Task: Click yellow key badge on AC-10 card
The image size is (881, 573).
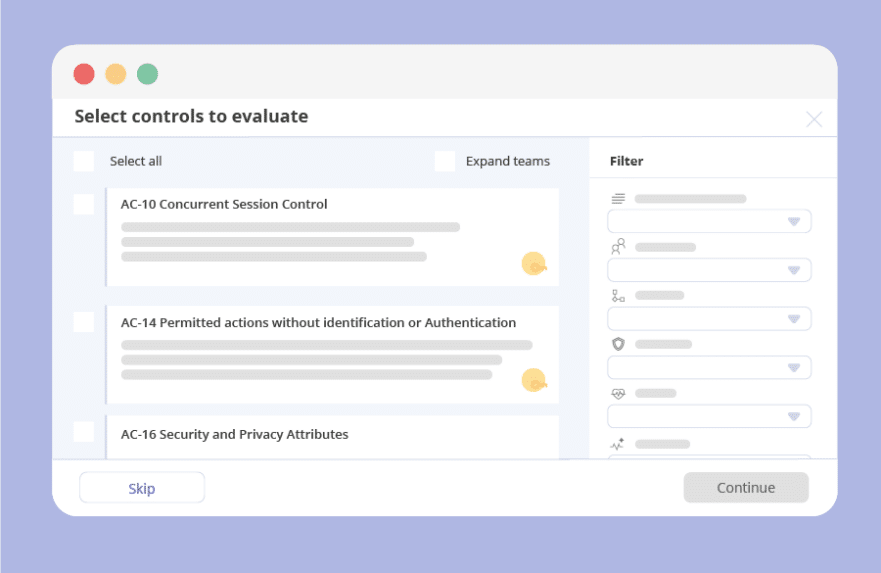Action: point(534,264)
